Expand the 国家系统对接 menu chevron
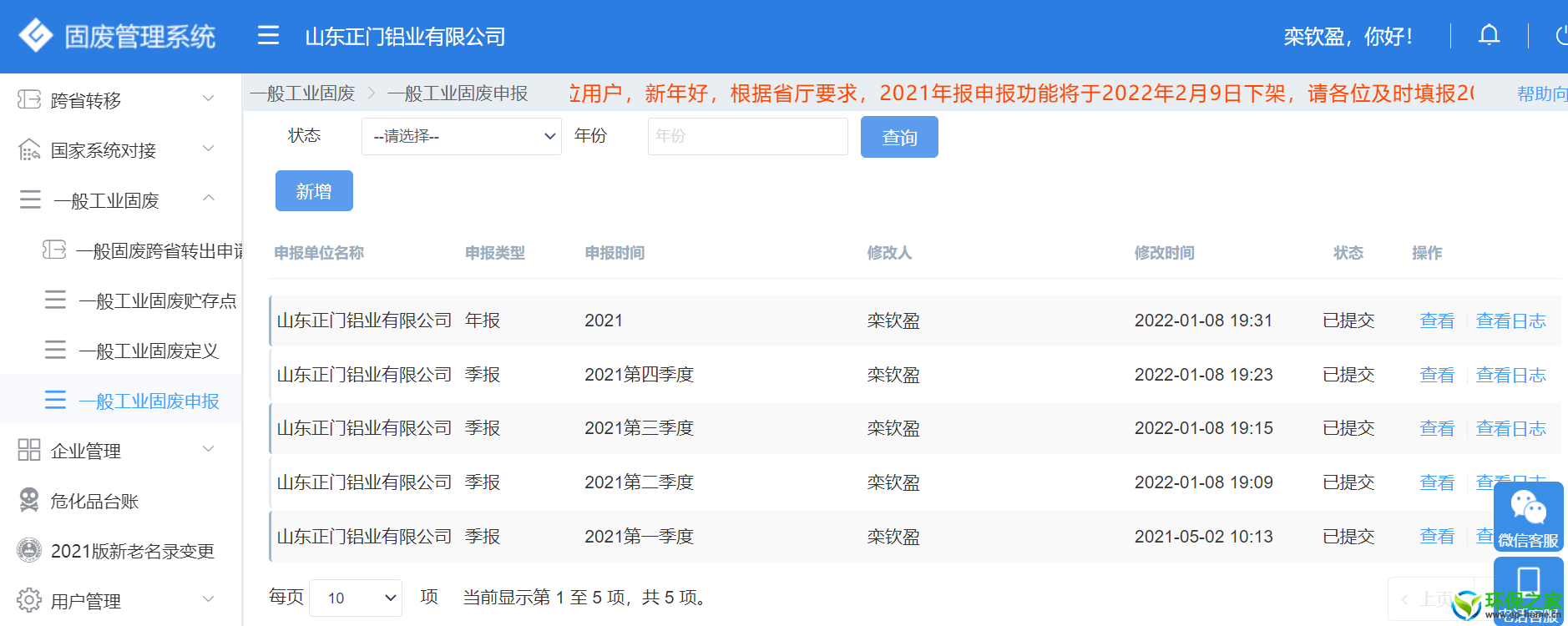The image size is (1568, 626). click(209, 149)
